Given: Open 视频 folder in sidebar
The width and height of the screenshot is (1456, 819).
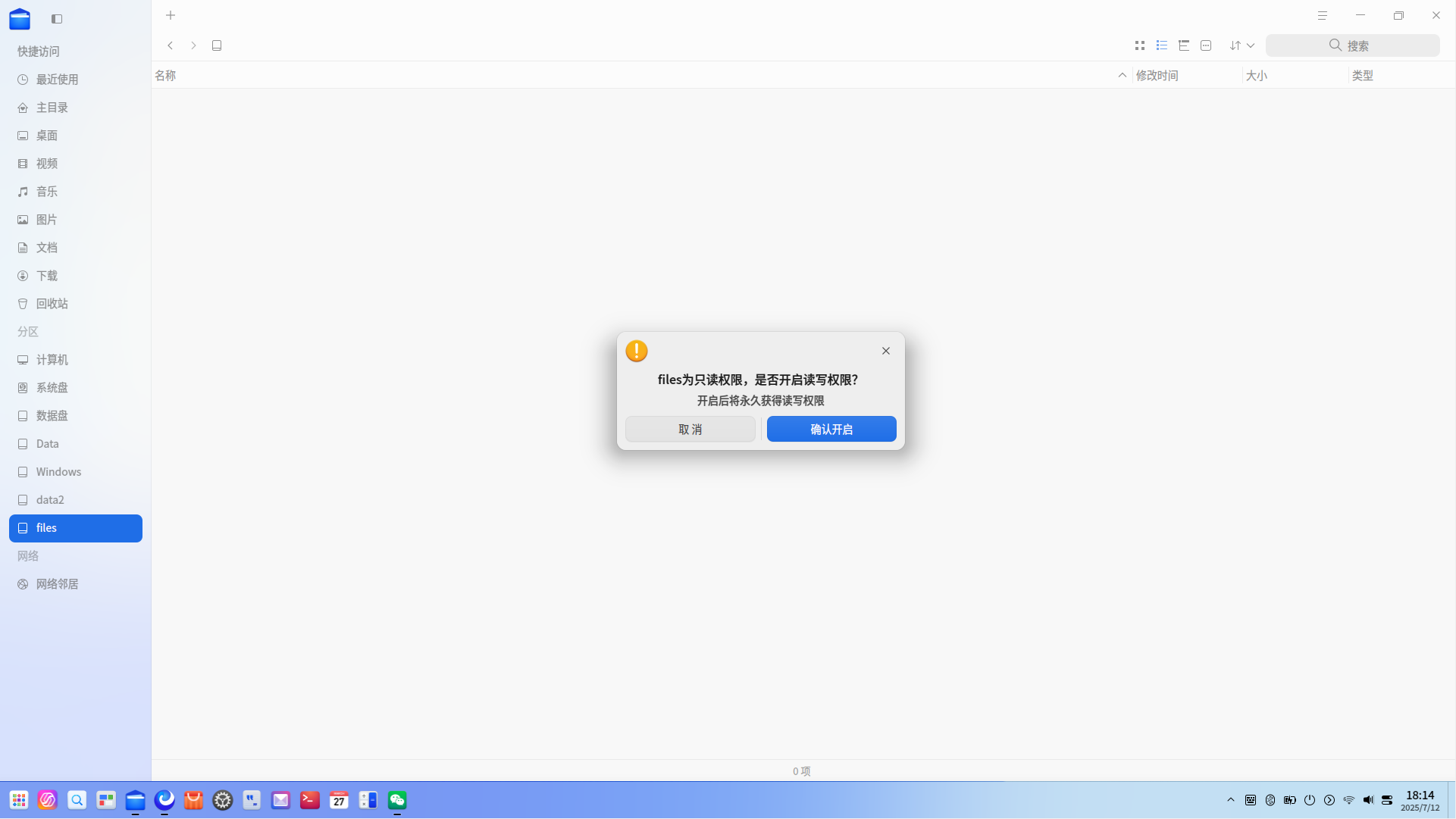Looking at the screenshot, I should click(76, 164).
